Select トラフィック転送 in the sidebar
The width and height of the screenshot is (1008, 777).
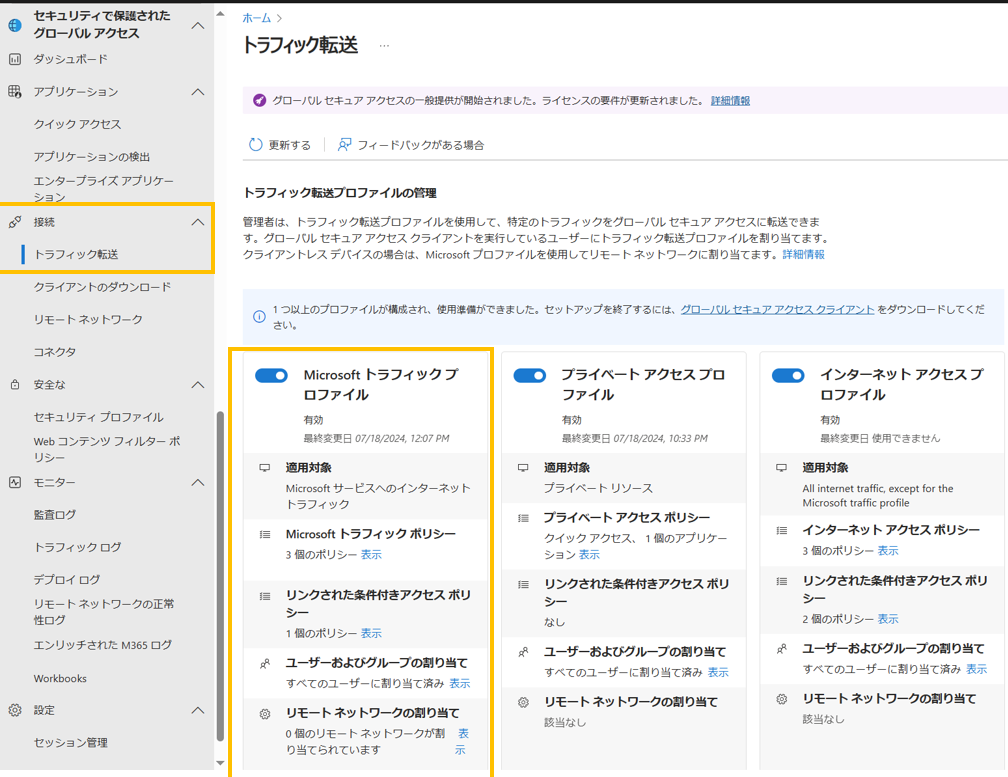pyautogui.click(x=76, y=255)
